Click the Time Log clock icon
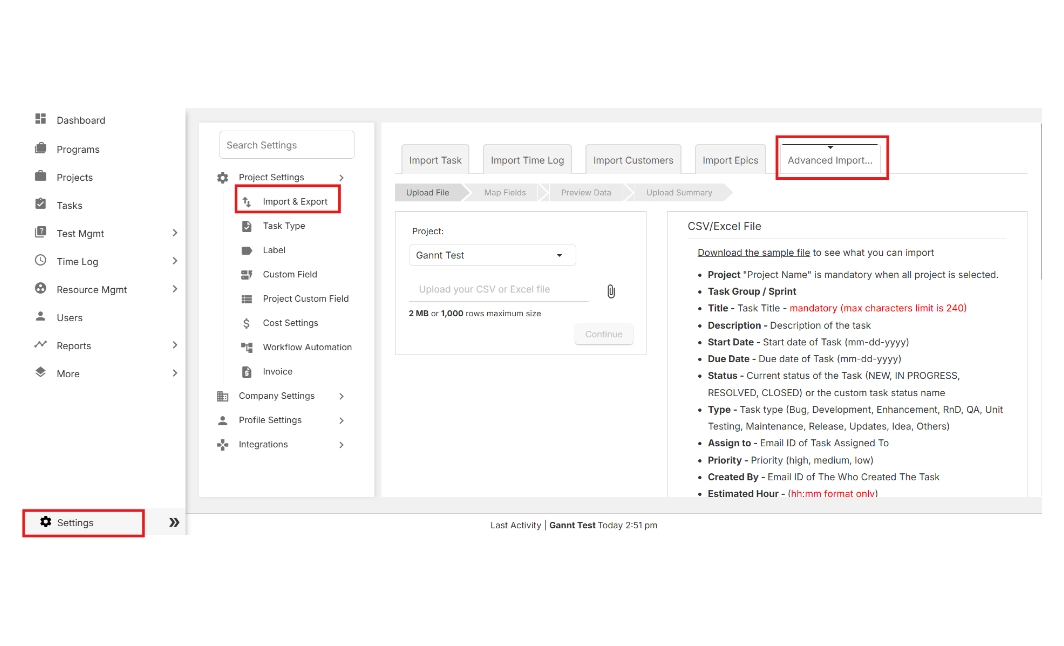This screenshot has height=646, width=1064. [x=41, y=260]
